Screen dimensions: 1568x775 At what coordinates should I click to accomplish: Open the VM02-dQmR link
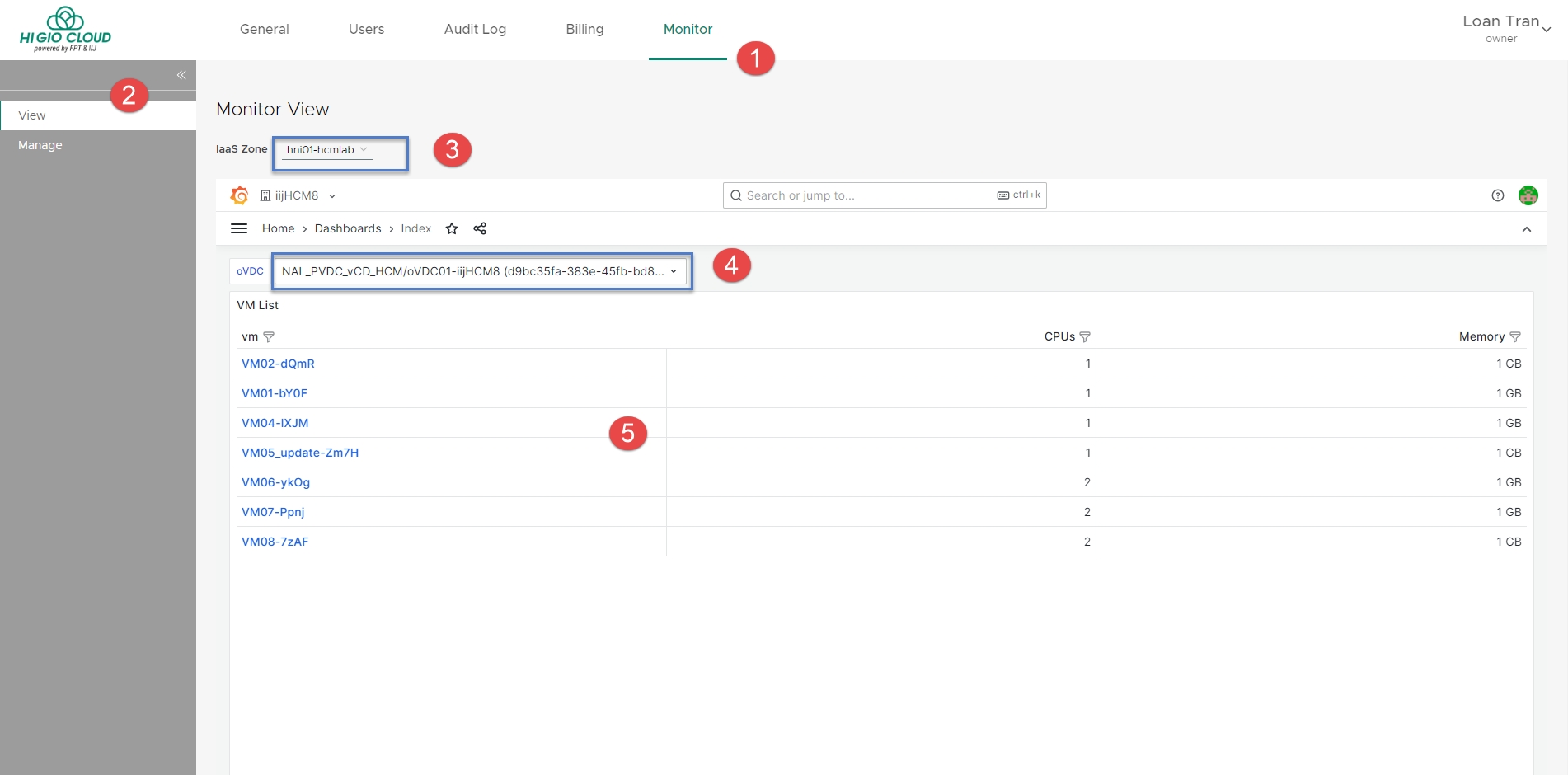pos(278,364)
